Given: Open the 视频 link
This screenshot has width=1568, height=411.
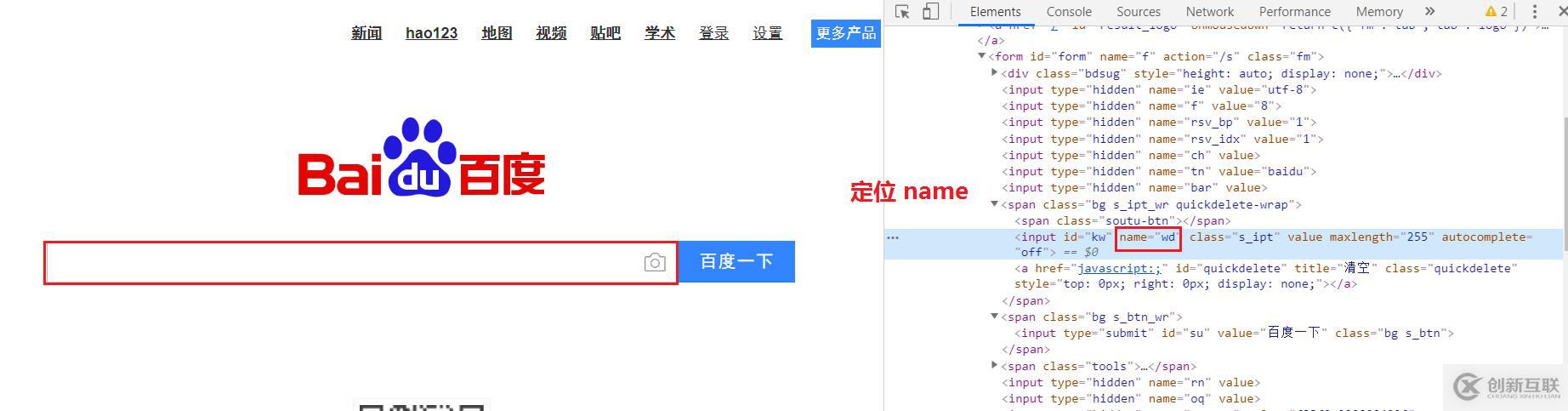Looking at the screenshot, I should [x=551, y=33].
